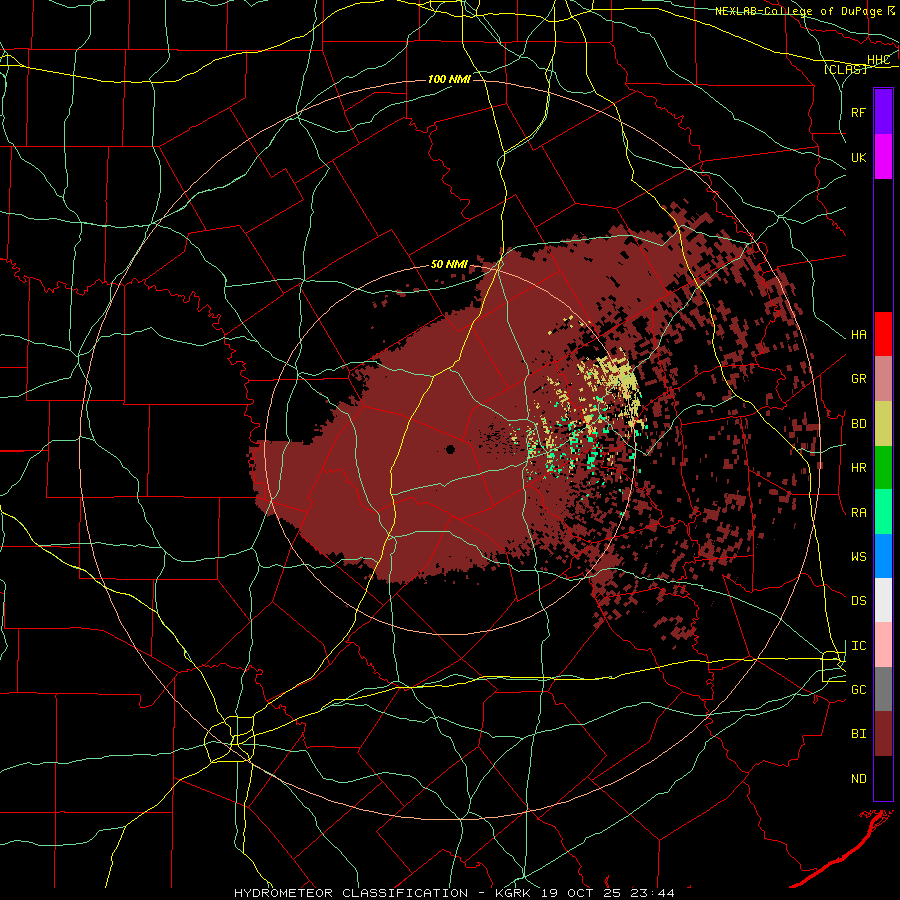Click the "HR" legend label text

[858, 468]
